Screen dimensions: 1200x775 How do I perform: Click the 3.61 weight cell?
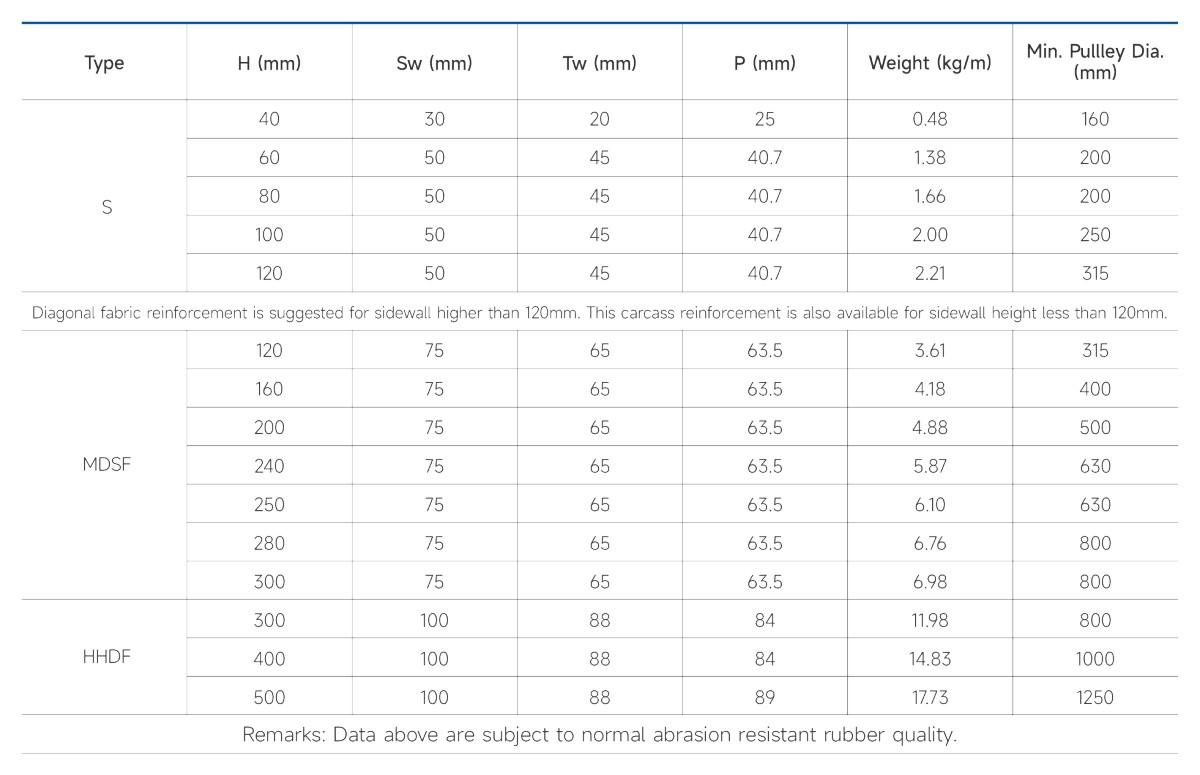pyautogui.click(x=930, y=351)
